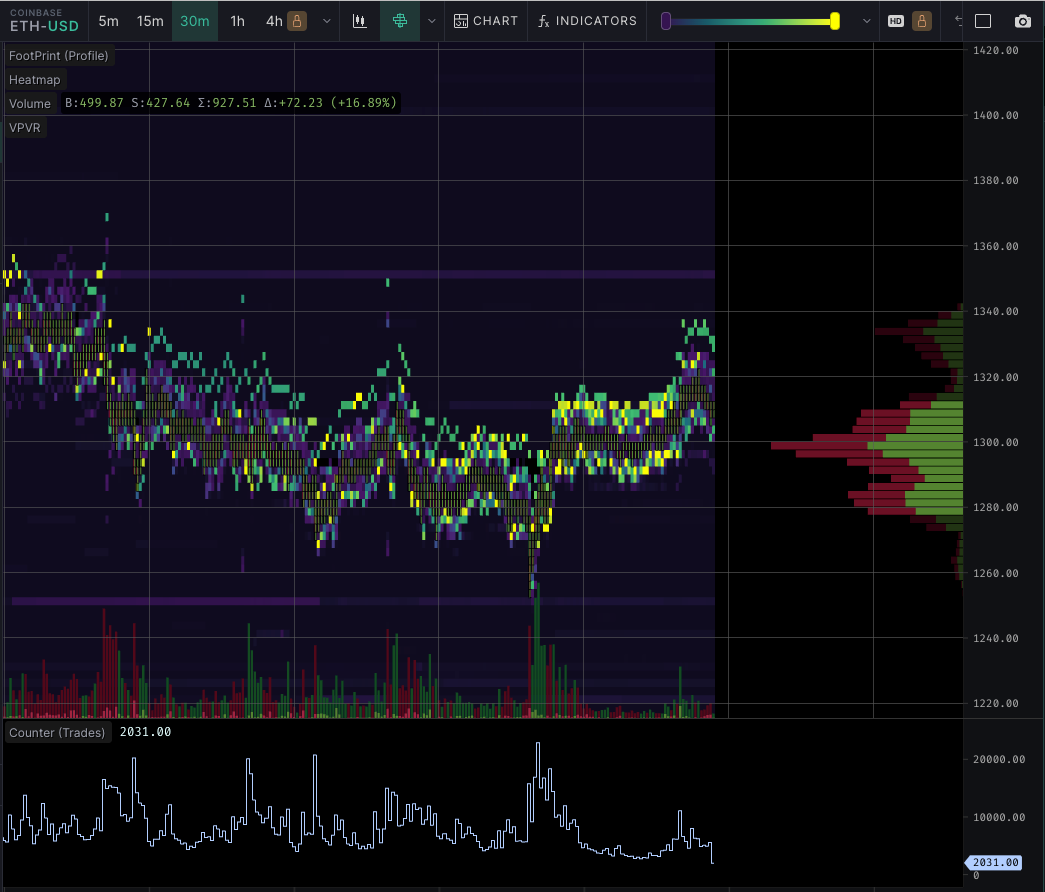Screen dimensions: 1045x892
Task: Toggle the HD heatmap mode
Action: pyautogui.click(x=896, y=21)
